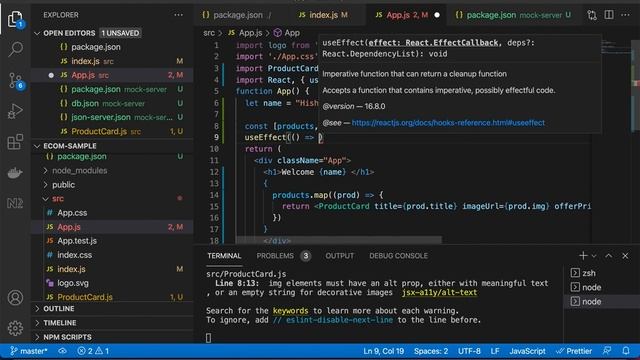Open the N2 extension icon in activity bar

(x=15, y=203)
